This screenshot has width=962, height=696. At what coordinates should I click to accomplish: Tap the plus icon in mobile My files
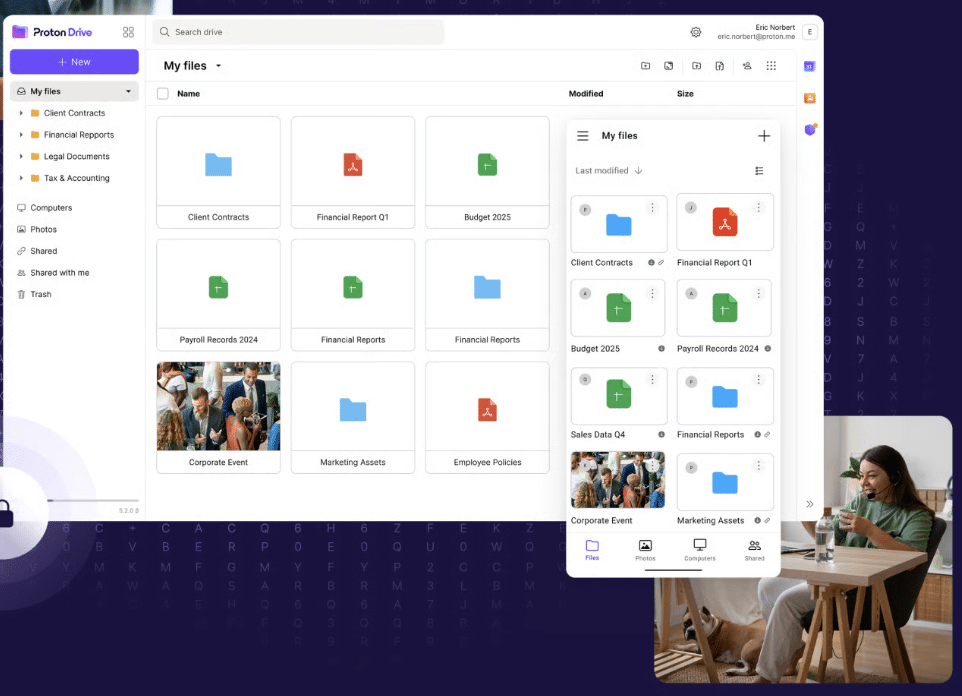pos(764,136)
